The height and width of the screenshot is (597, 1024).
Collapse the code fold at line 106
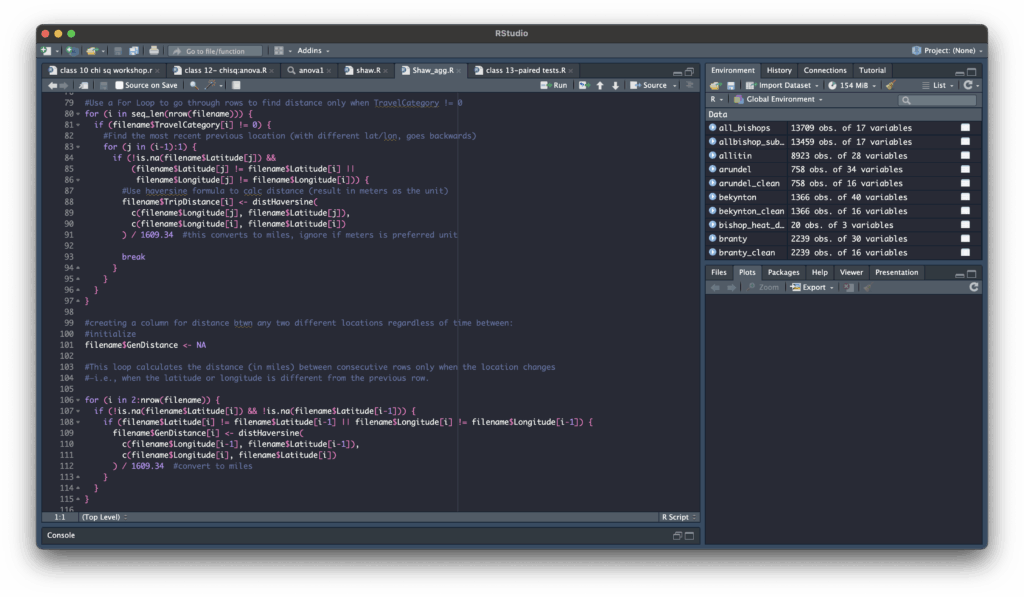78,400
